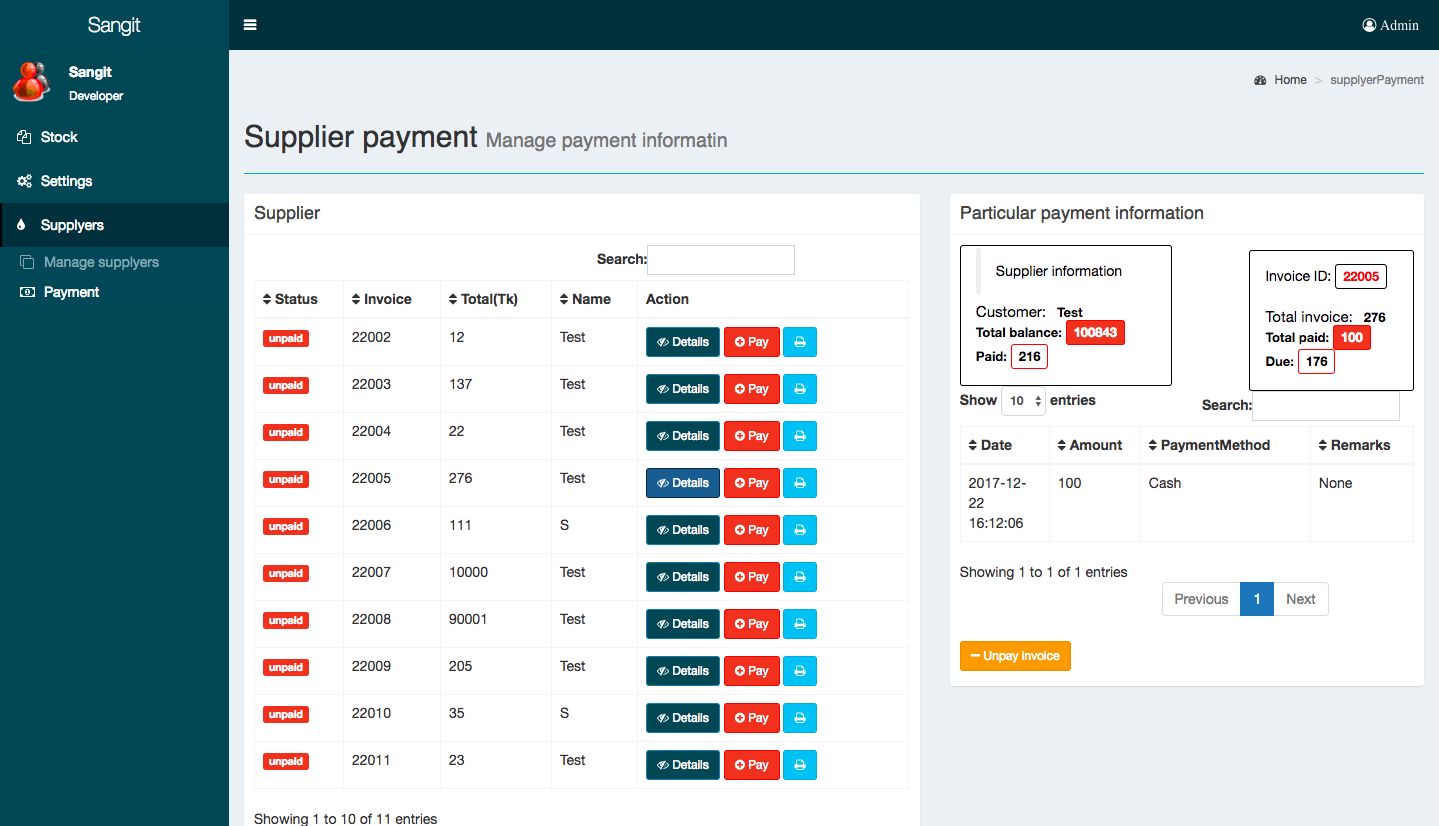The image size is (1439, 826).
Task: Click the print icon for invoice 22011
Action: (799, 765)
